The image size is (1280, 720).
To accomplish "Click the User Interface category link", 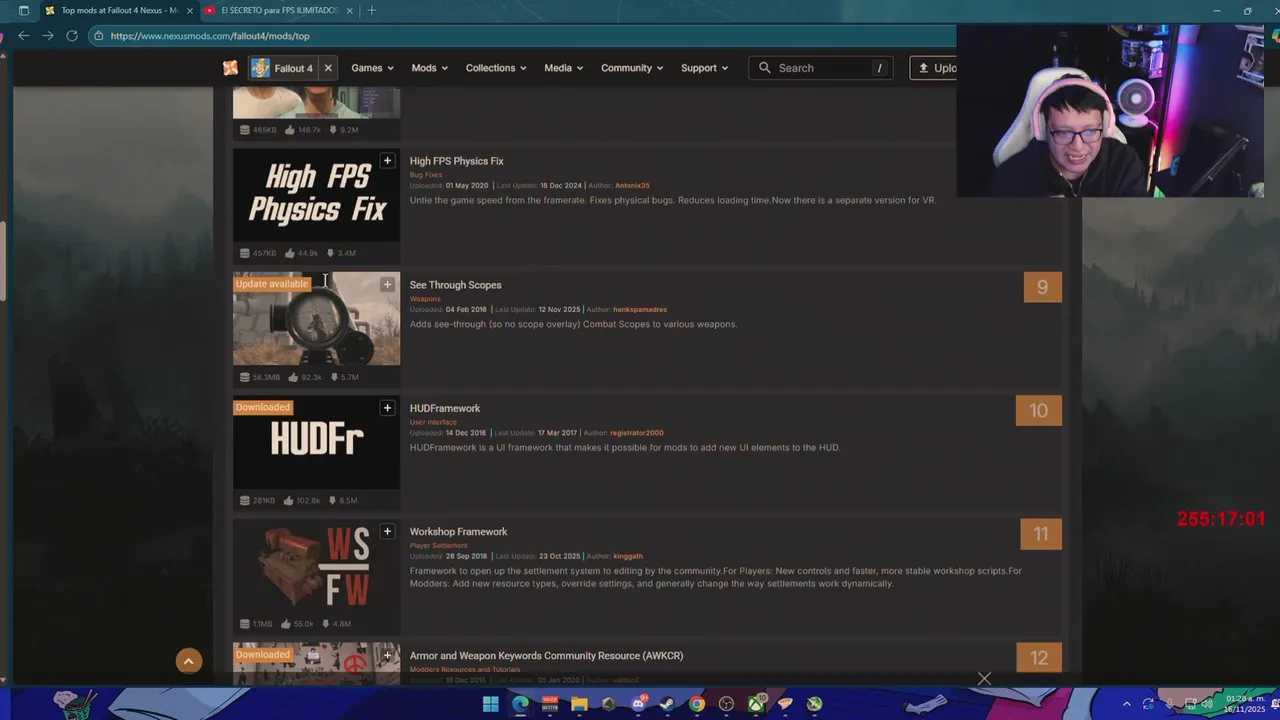I will tap(433, 422).
